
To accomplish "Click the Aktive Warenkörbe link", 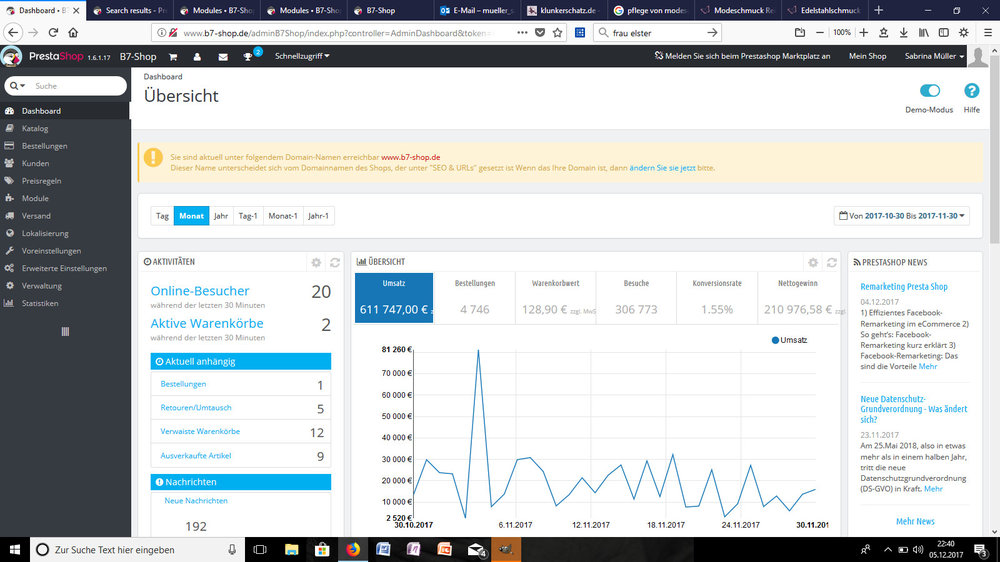I will coord(207,323).
